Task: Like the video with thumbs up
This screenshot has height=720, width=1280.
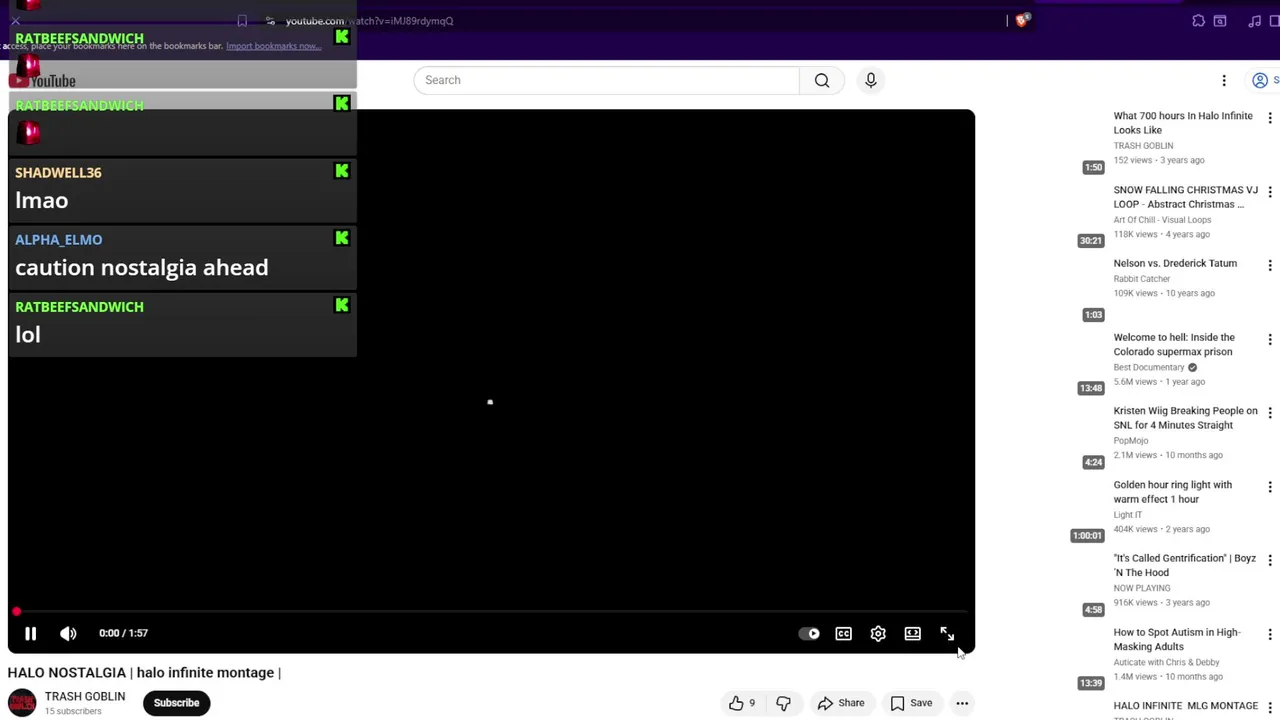Action: pos(741,703)
